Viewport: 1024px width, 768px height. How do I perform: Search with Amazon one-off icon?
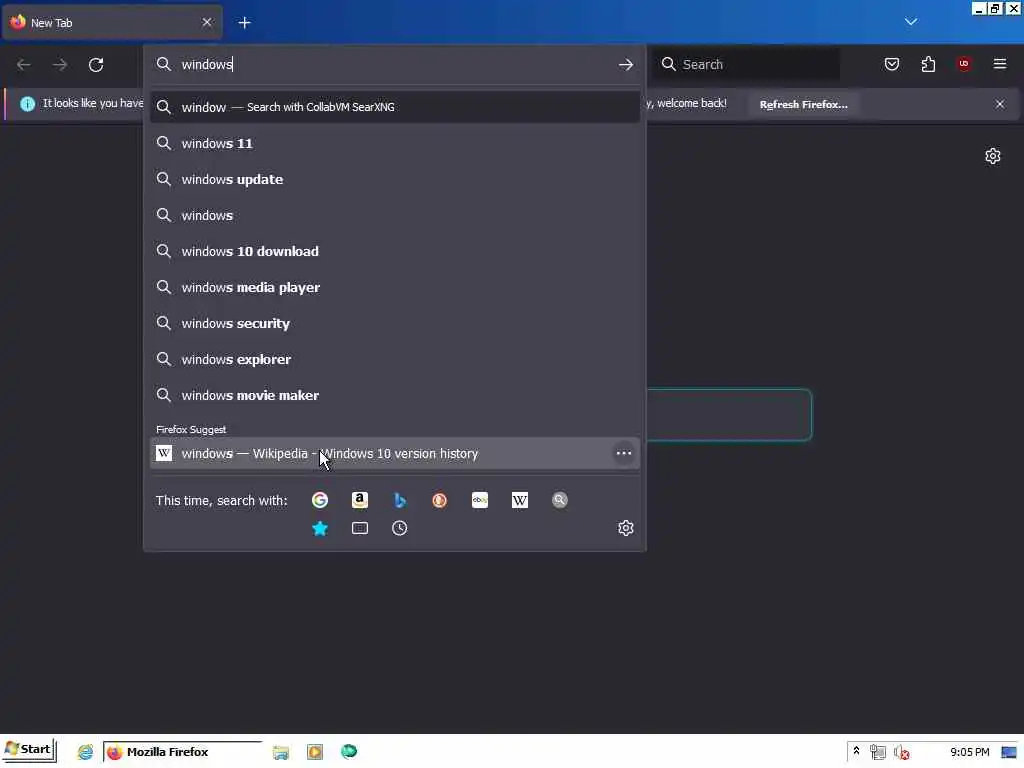360,500
